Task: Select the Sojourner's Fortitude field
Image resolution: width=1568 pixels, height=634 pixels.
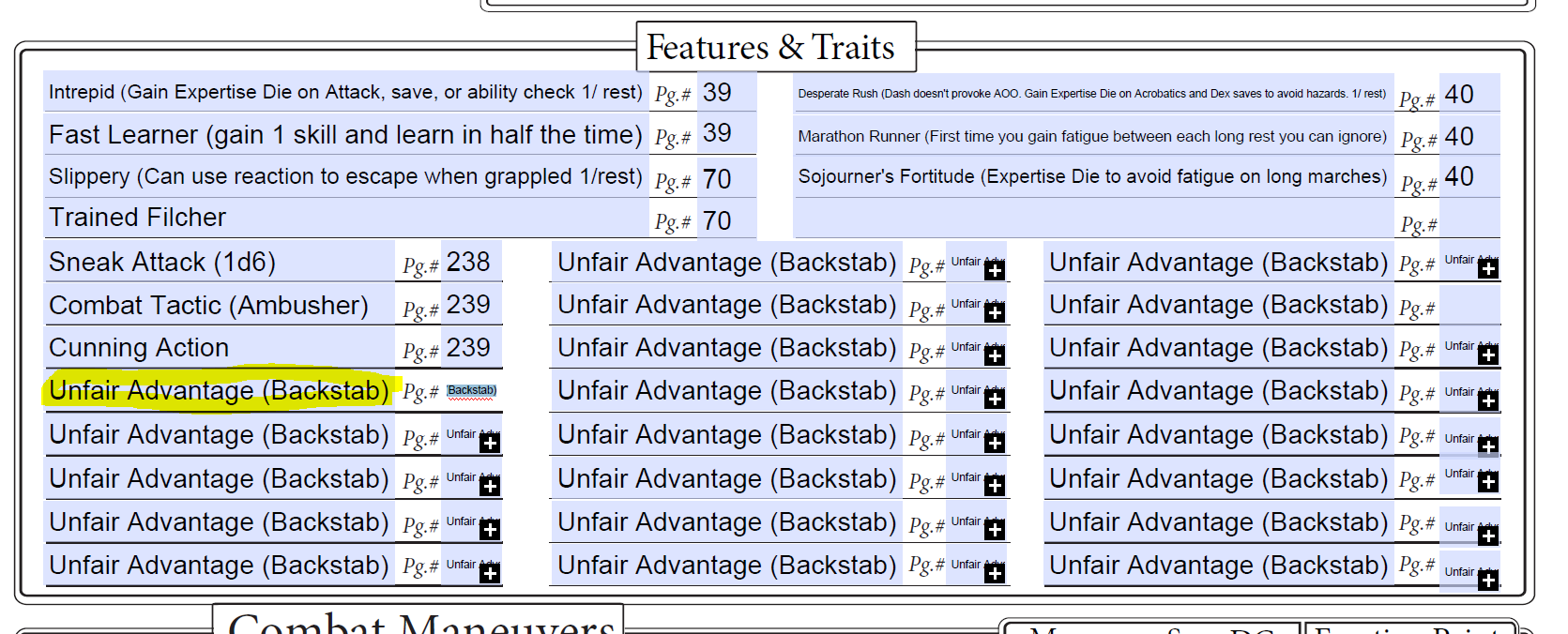Action: [x=1092, y=176]
